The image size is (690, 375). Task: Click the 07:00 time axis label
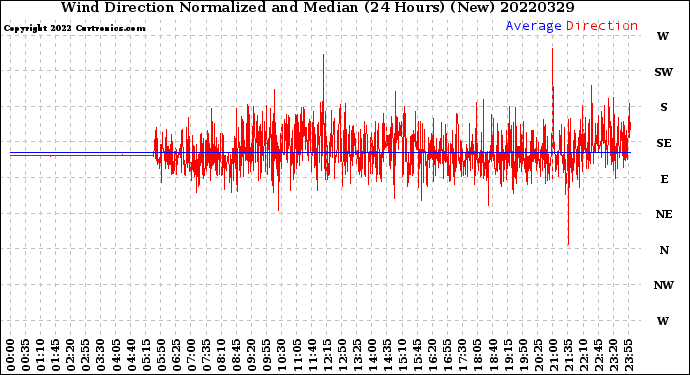(191, 356)
